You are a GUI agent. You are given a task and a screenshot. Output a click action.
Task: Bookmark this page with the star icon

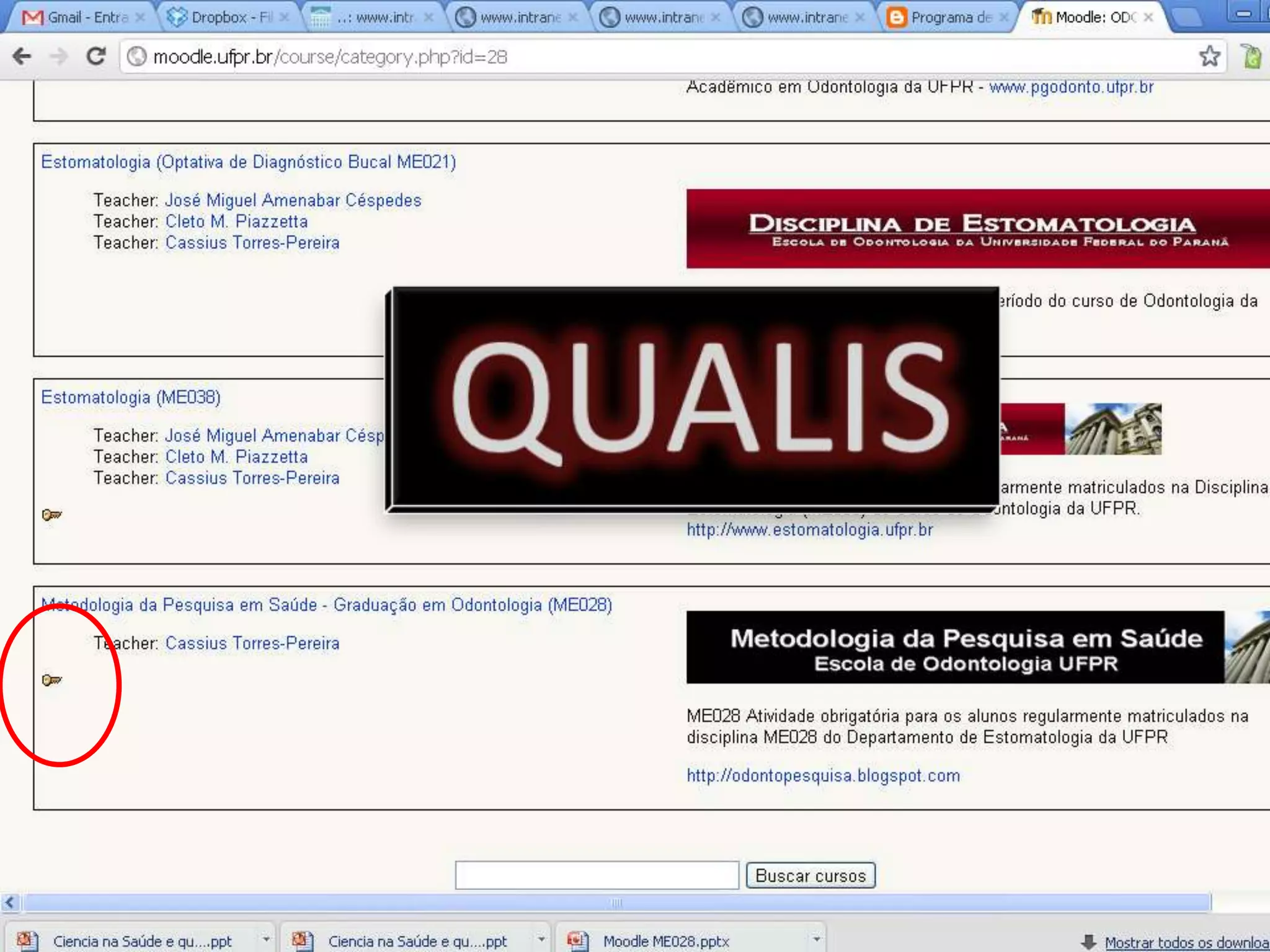pyautogui.click(x=1209, y=56)
